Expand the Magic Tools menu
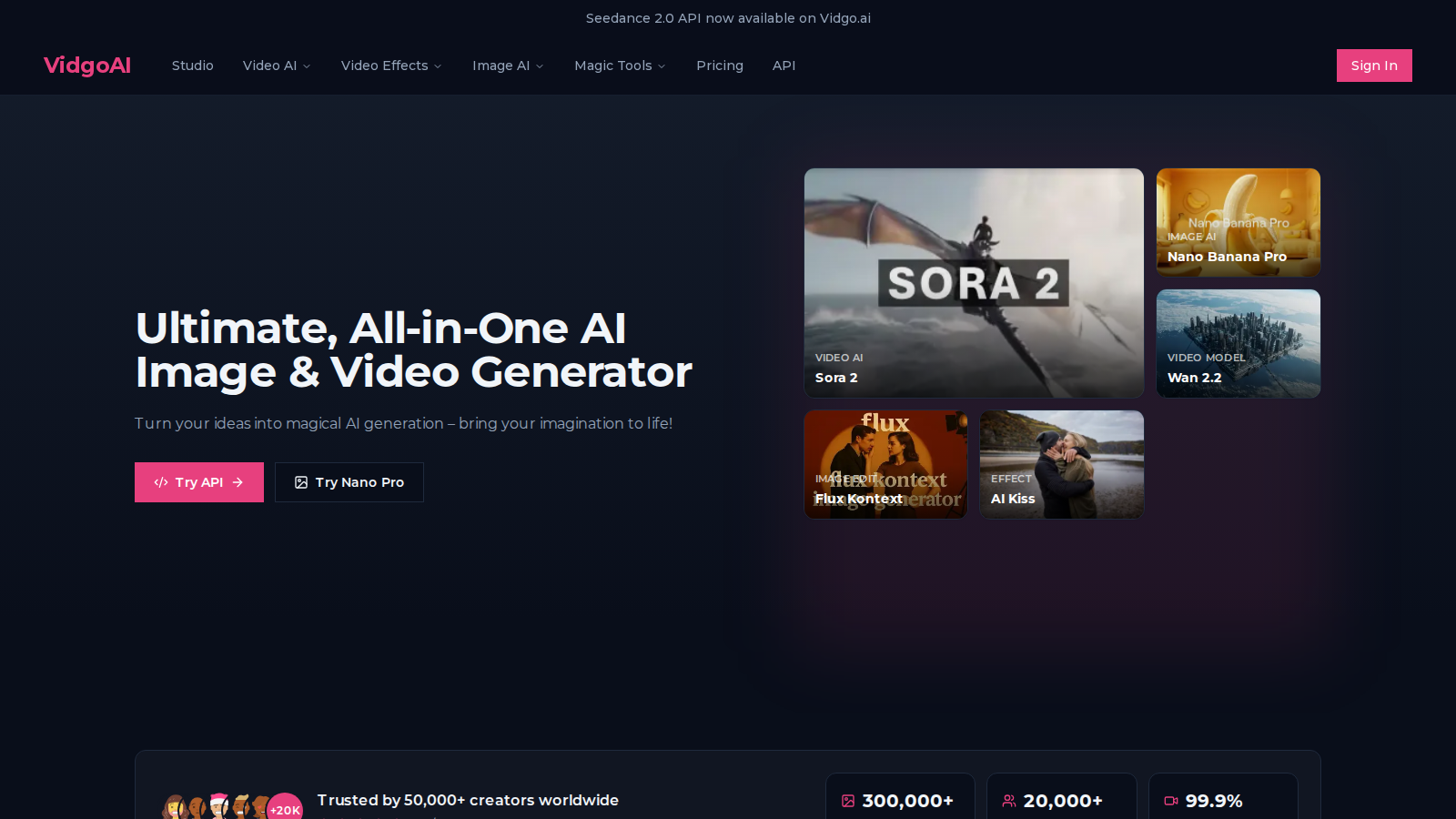Viewport: 1456px width, 819px height. coord(620,66)
